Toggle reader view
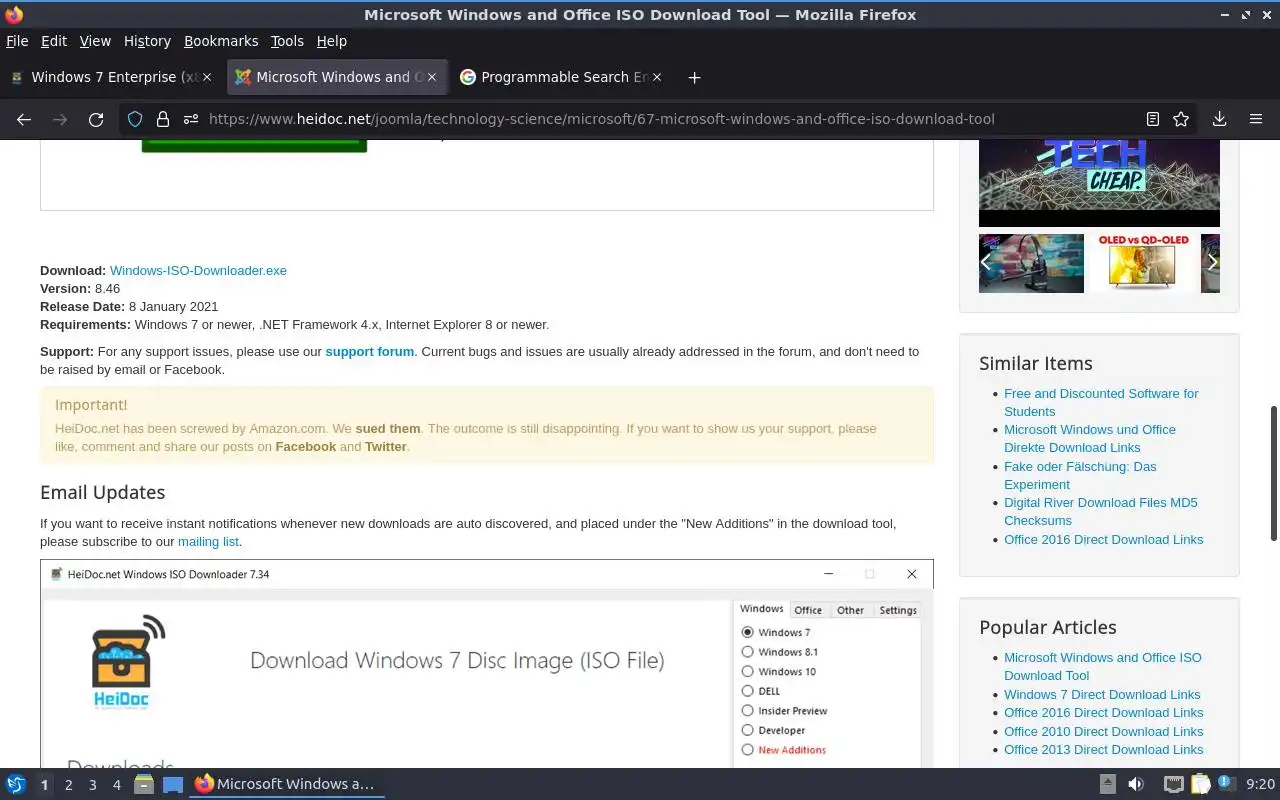This screenshot has width=1280, height=800. 1152,119
